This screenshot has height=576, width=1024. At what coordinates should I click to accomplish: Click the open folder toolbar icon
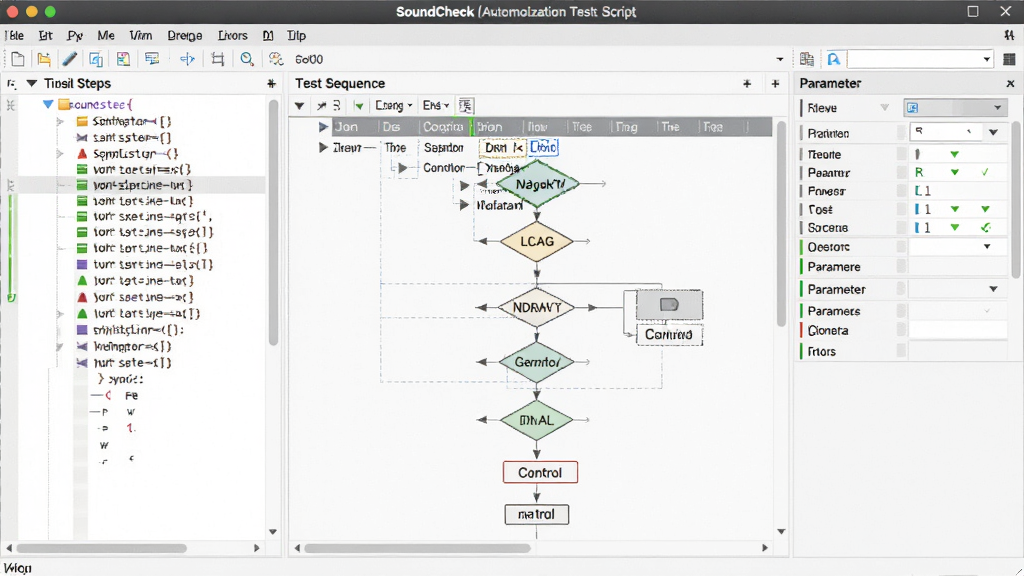44,59
